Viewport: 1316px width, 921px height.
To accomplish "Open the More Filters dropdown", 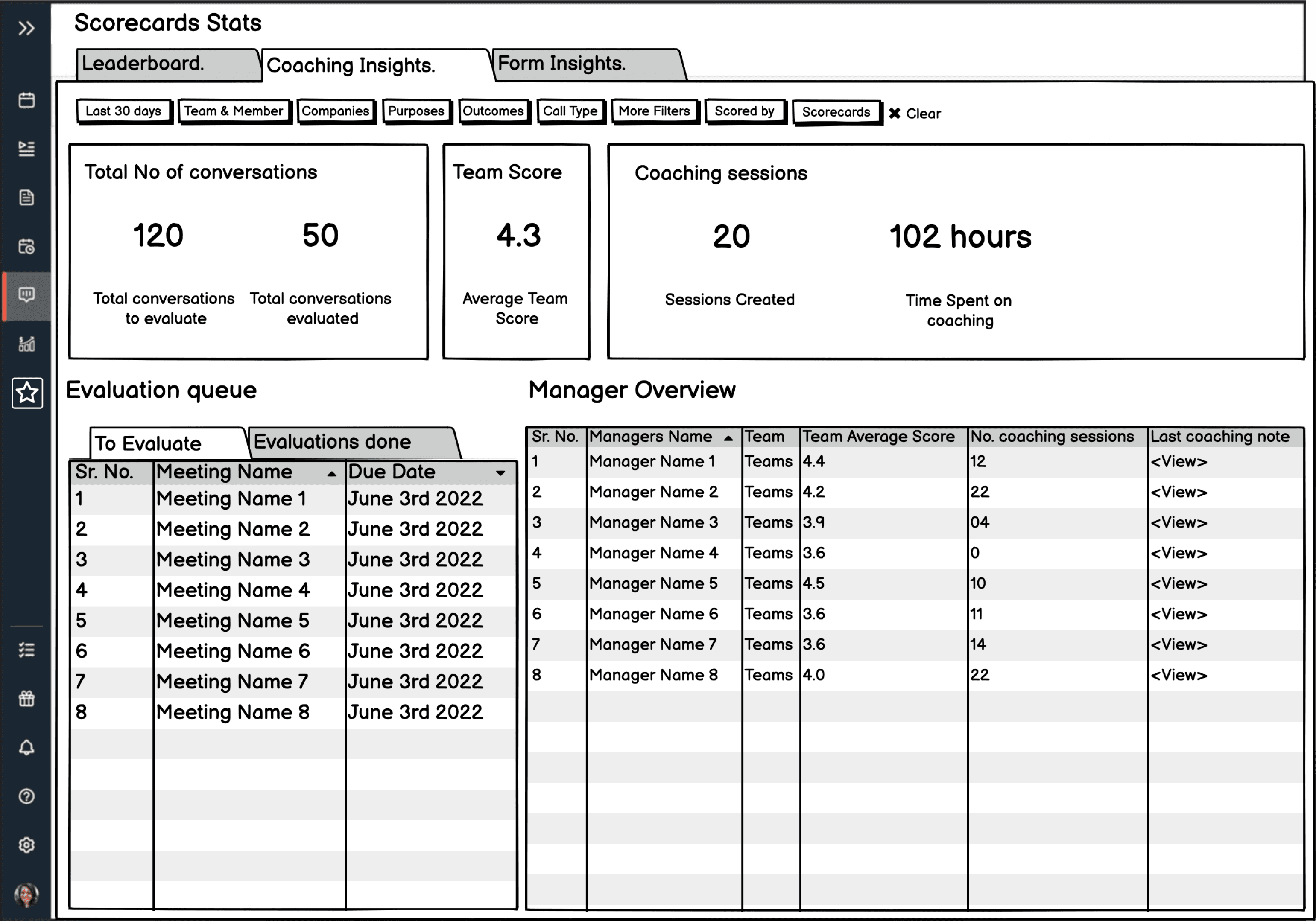I will pyautogui.click(x=654, y=111).
